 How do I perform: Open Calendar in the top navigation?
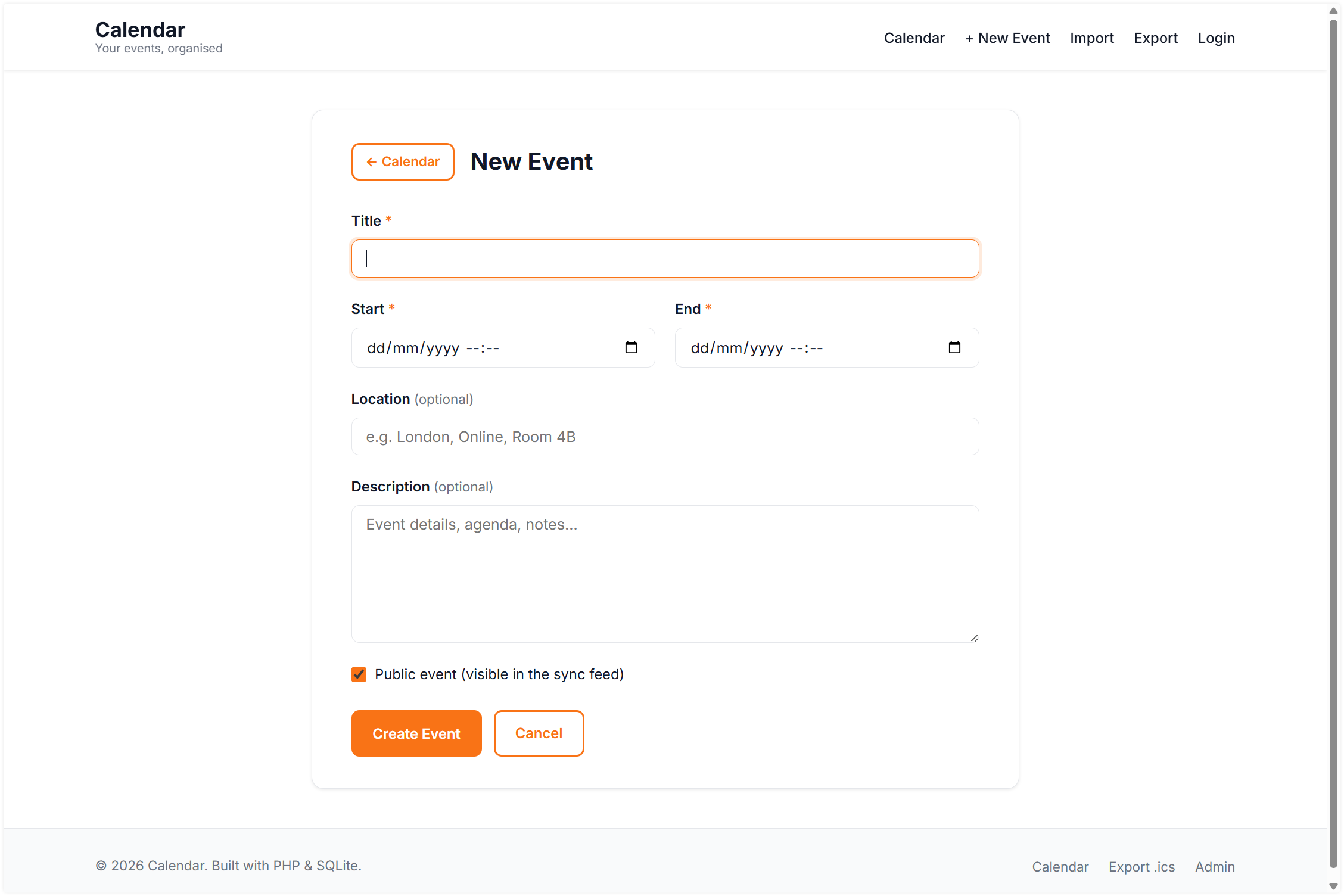914,38
